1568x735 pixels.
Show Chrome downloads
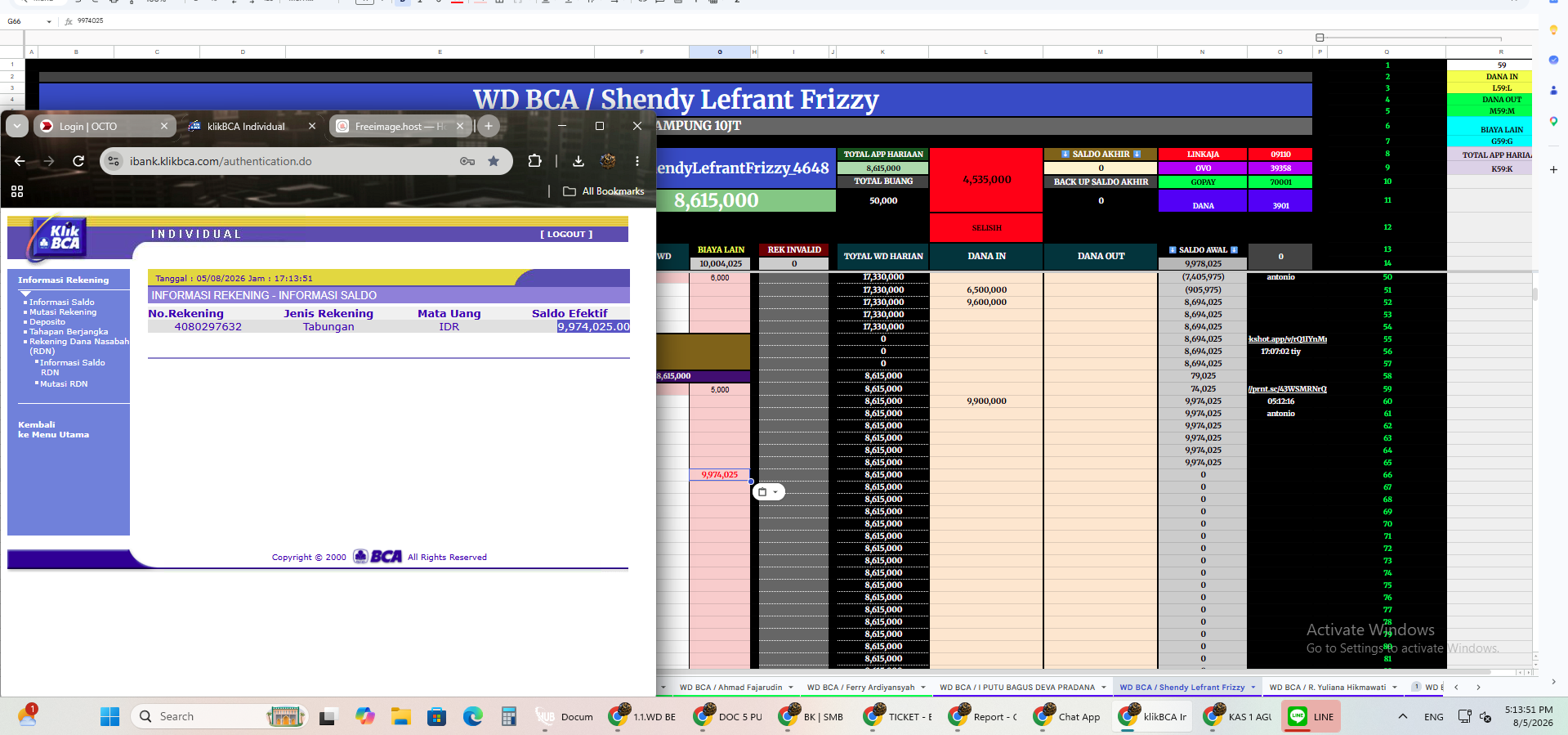[x=579, y=161]
